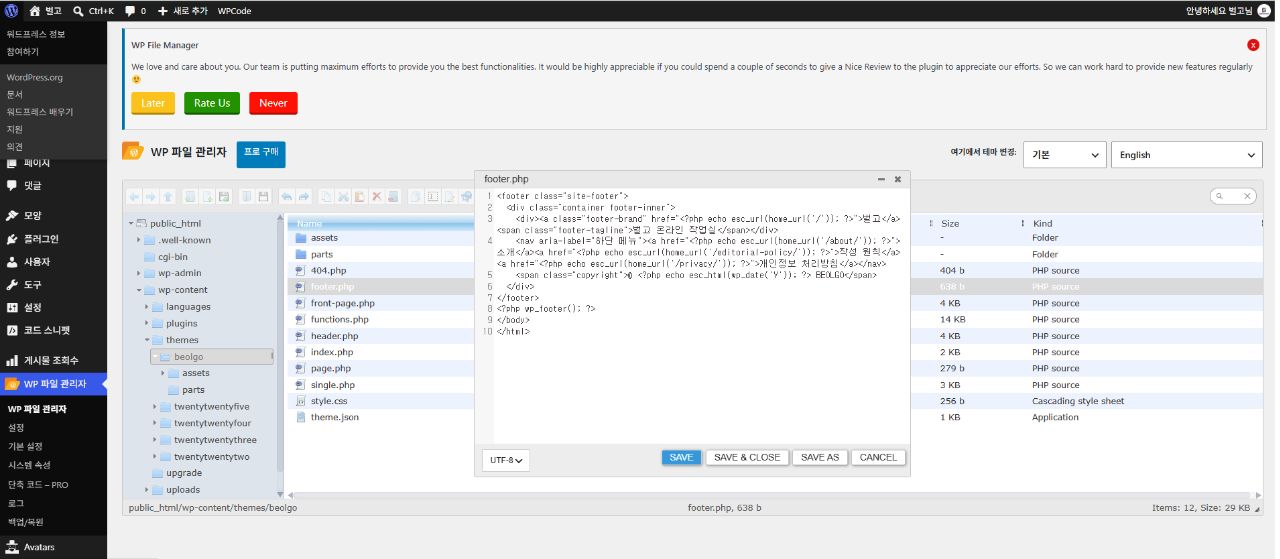1280x559 pixels.
Task: Open the UTF-8 encoding dropdown
Action: click(506, 459)
